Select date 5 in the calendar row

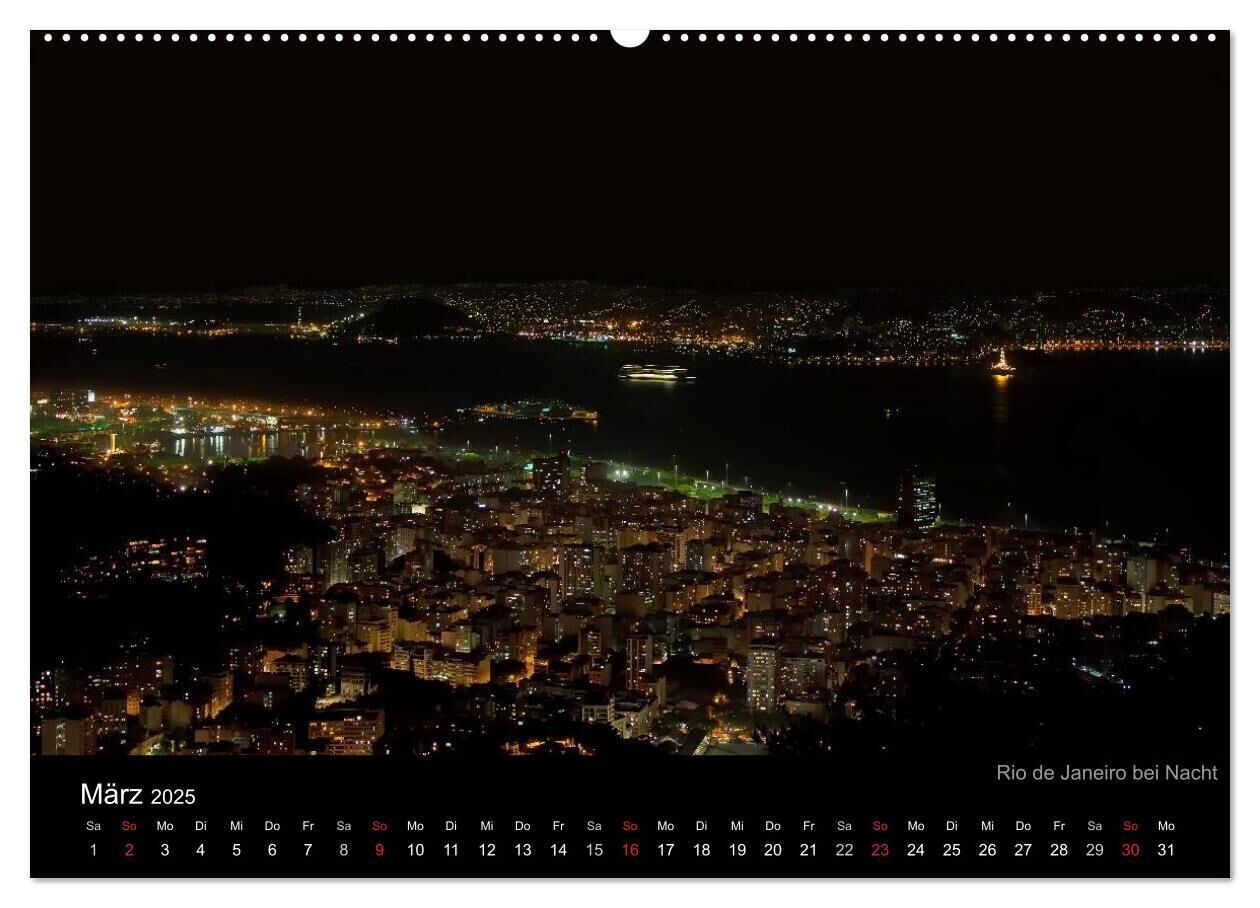(236, 850)
